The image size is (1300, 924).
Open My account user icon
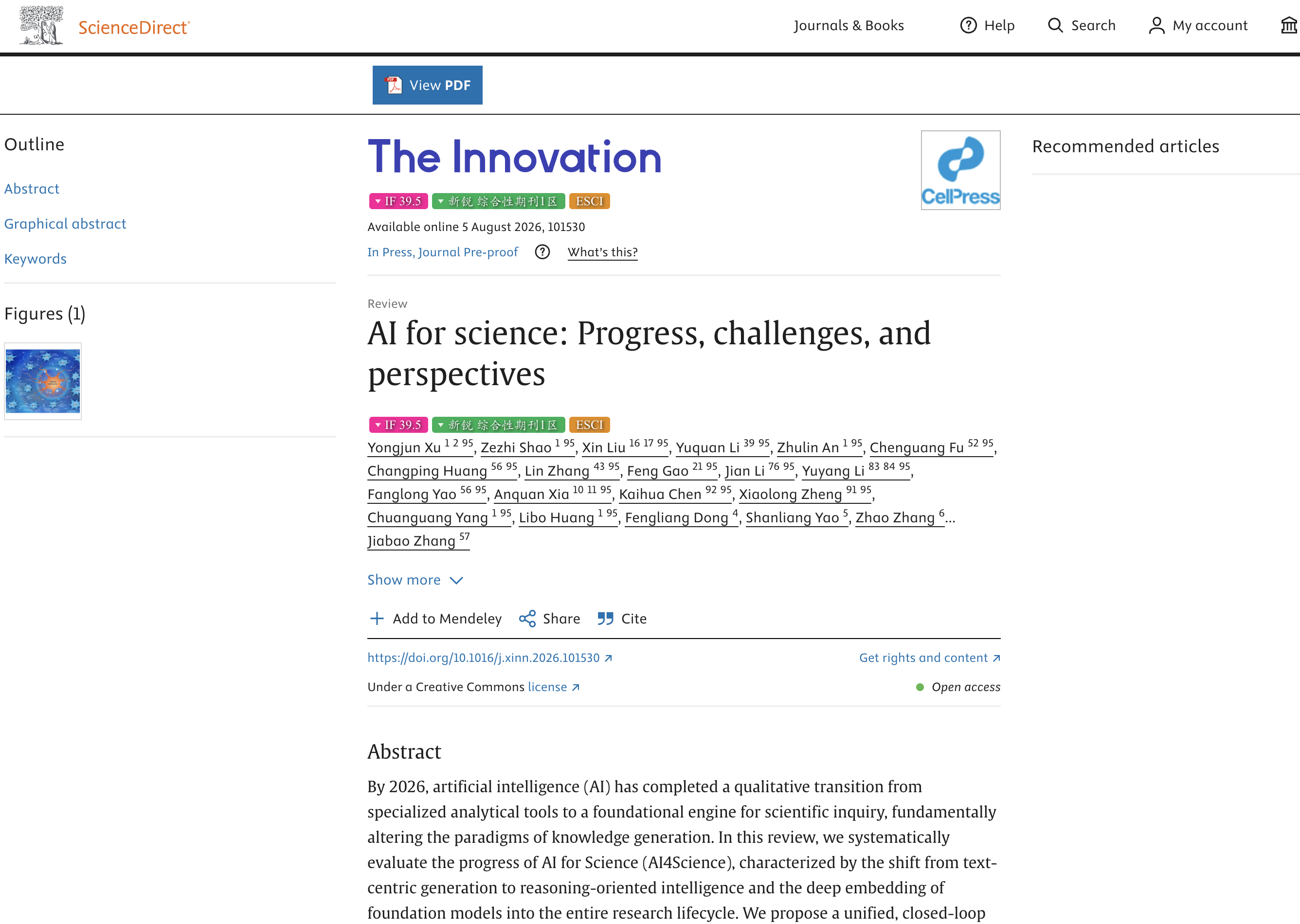(x=1156, y=26)
